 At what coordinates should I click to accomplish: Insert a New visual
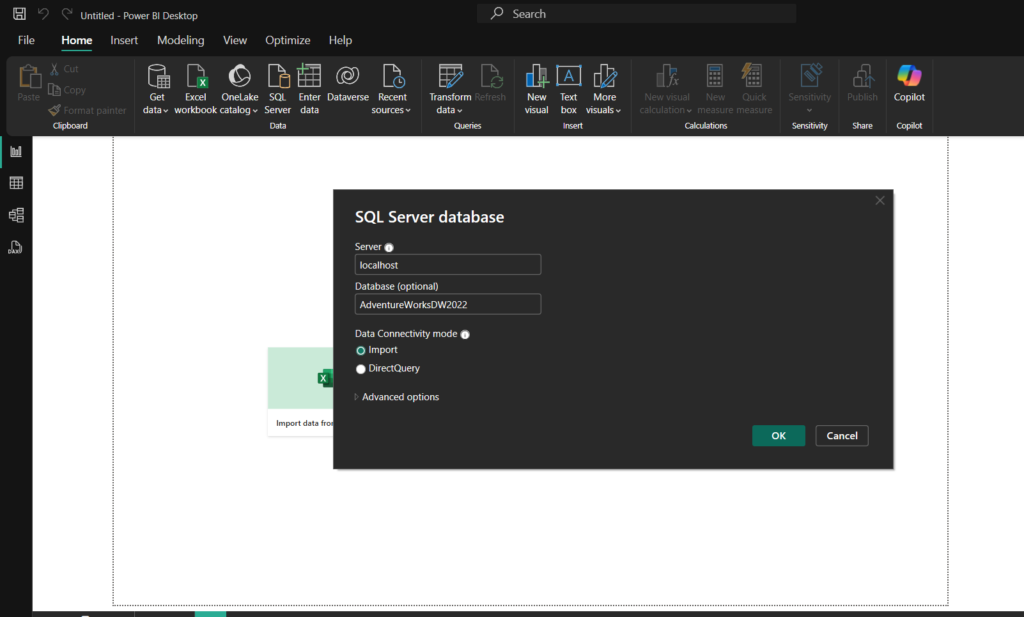coord(537,89)
